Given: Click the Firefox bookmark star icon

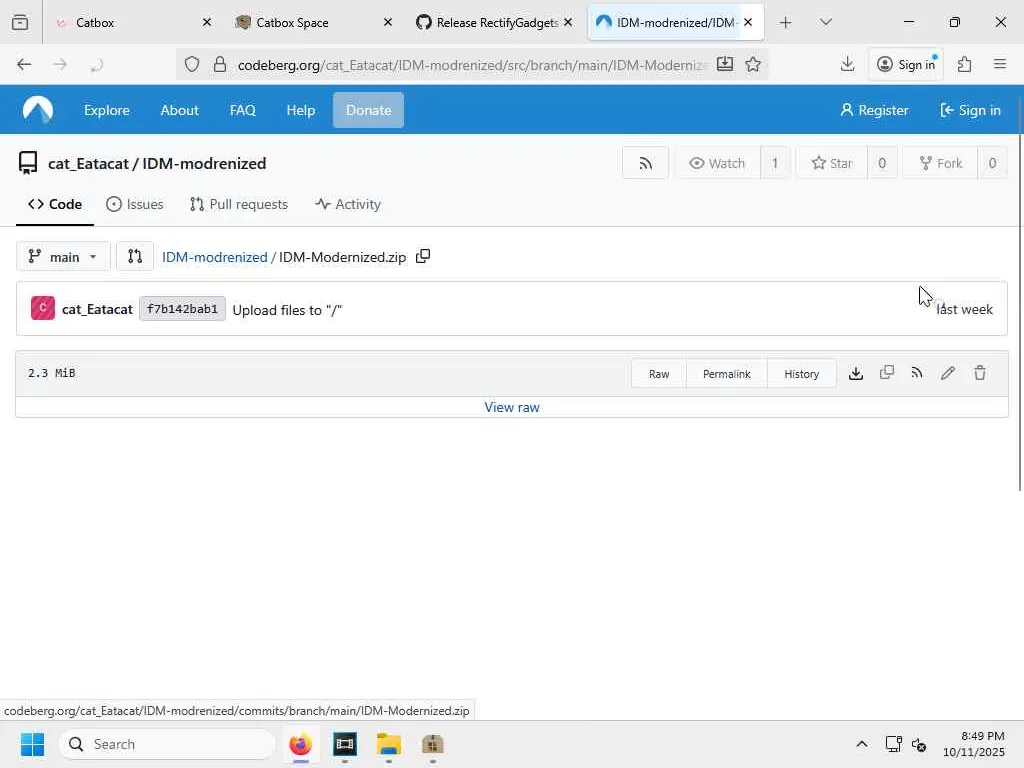Looking at the screenshot, I should pos(753,64).
